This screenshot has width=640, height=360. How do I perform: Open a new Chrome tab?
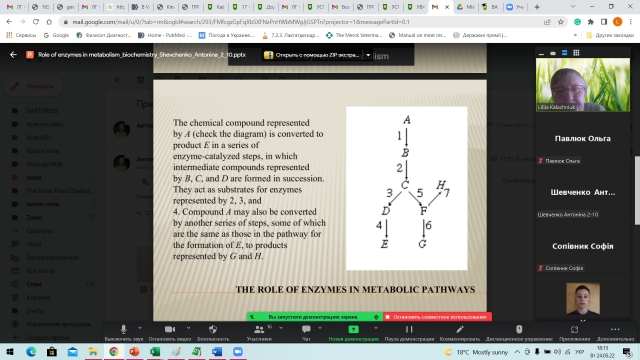point(537,7)
